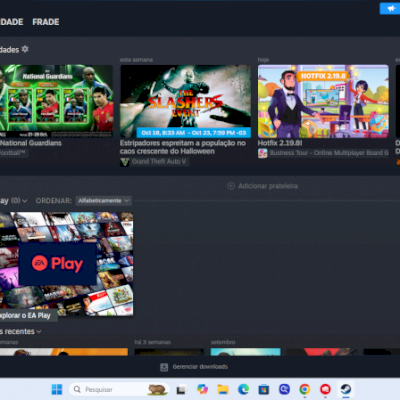The width and height of the screenshot is (400, 400).
Task: Open File Explorer from the taskbar
Action: coord(223,389)
